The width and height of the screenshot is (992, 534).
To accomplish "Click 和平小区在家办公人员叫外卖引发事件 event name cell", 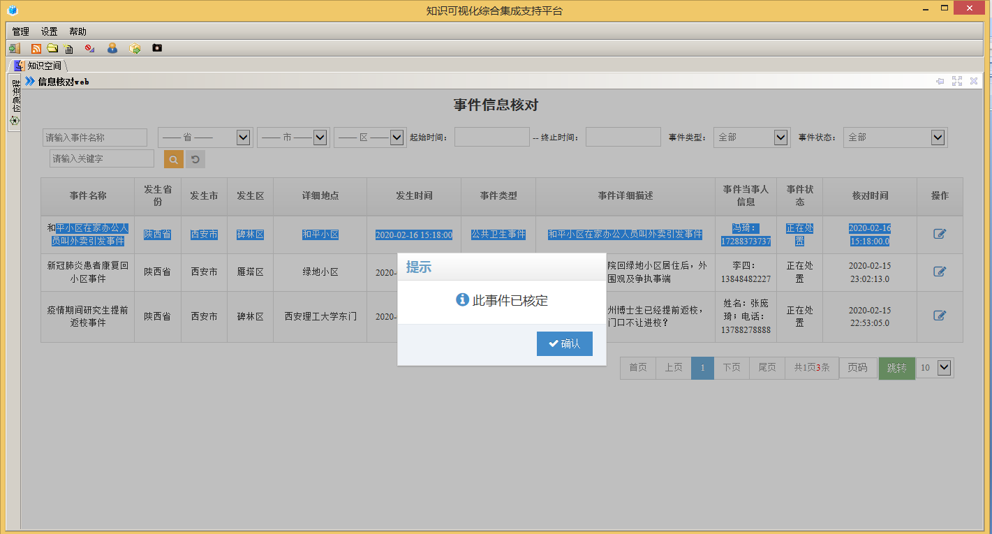I will 88,234.
